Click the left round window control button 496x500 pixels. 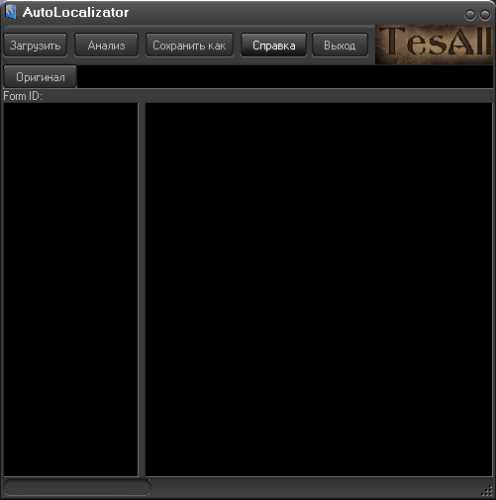[x=470, y=15]
